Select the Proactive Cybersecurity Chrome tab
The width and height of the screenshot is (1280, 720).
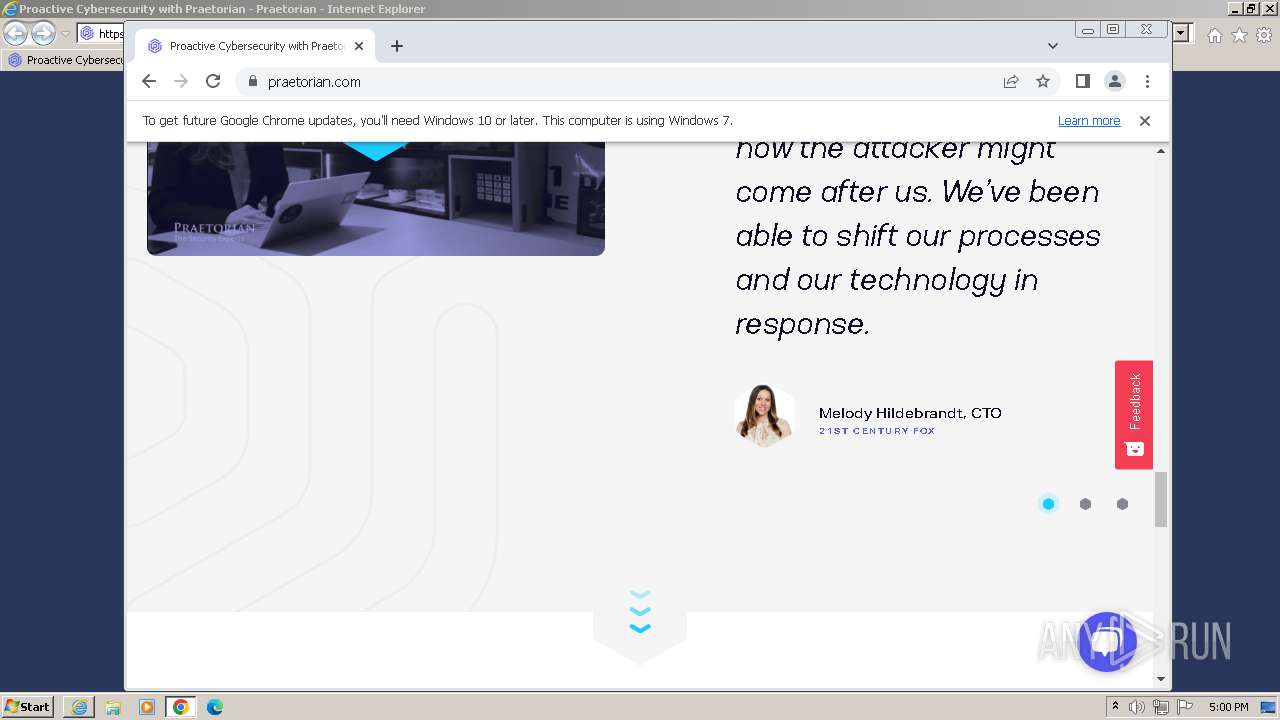(x=255, y=46)
